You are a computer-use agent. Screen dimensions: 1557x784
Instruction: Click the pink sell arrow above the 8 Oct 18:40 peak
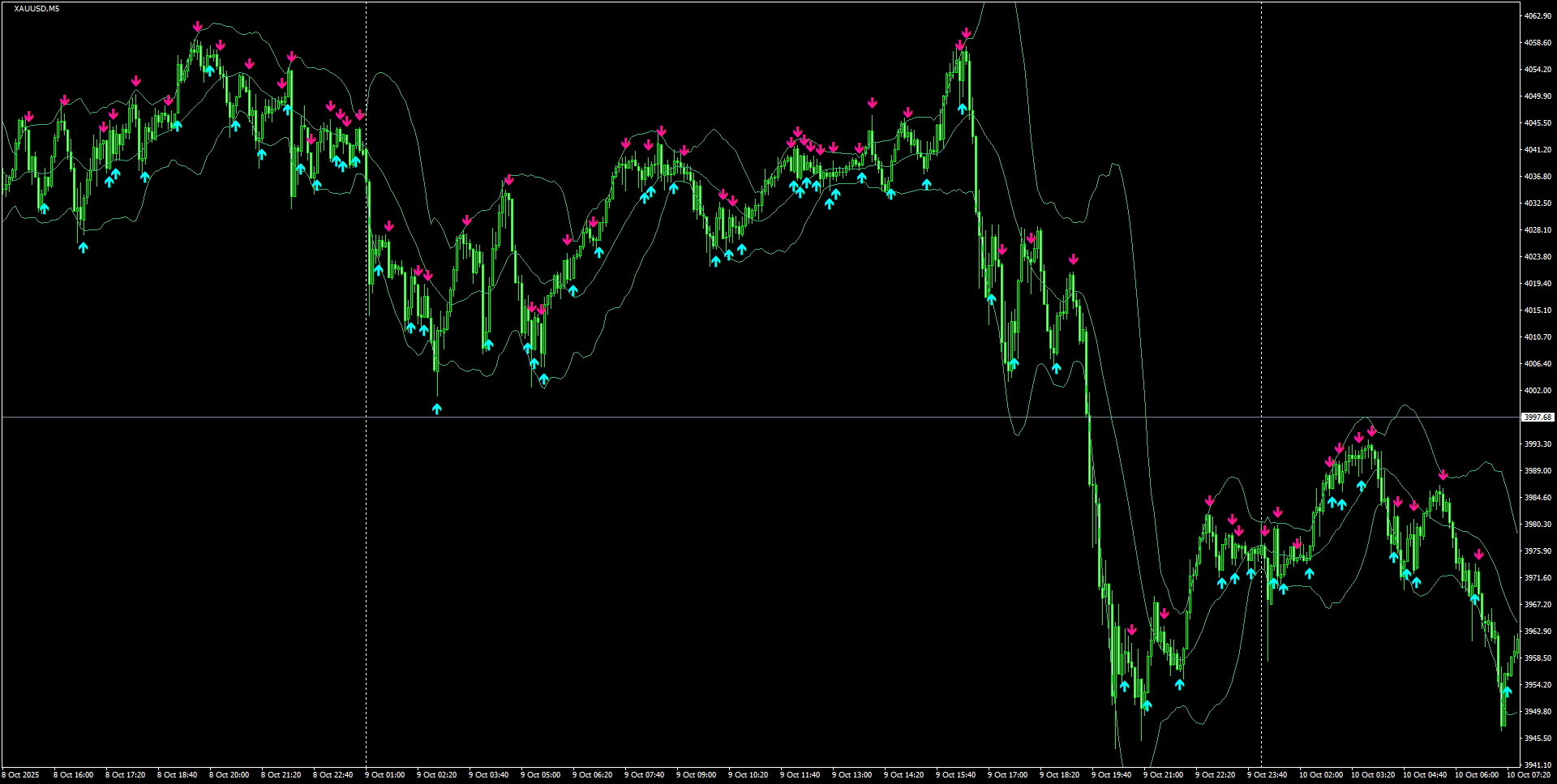point(198,27)
